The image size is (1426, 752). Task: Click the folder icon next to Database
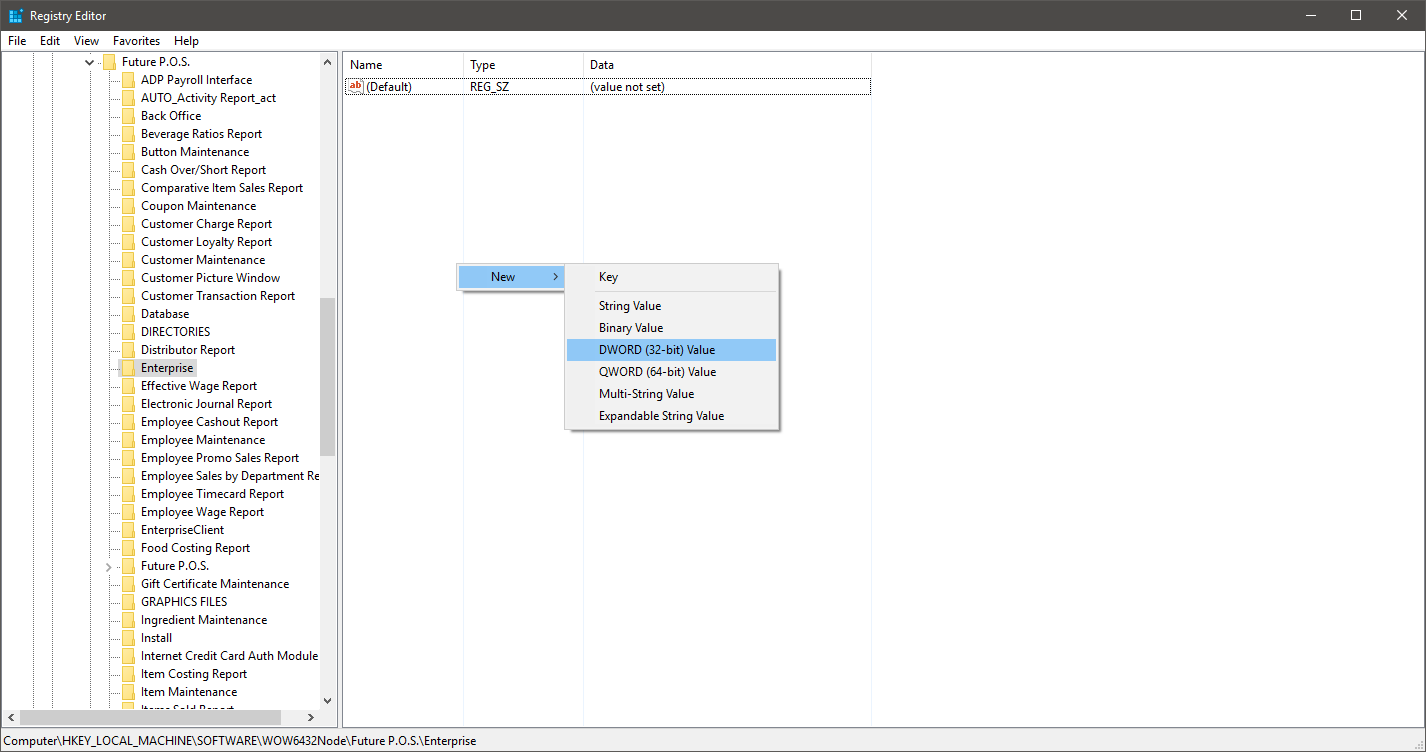(127, 314)
